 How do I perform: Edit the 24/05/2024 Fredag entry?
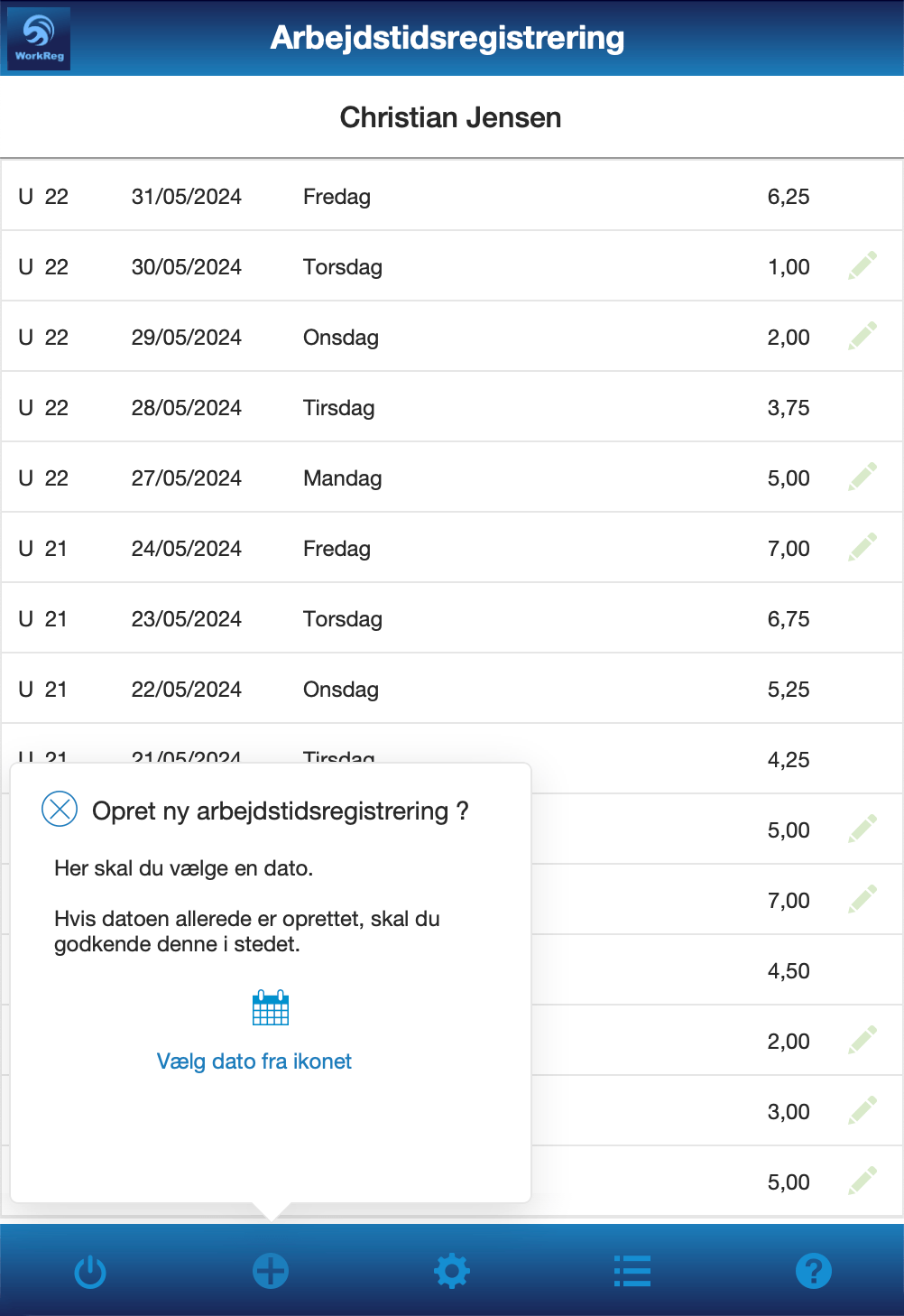tap(862, 548)
